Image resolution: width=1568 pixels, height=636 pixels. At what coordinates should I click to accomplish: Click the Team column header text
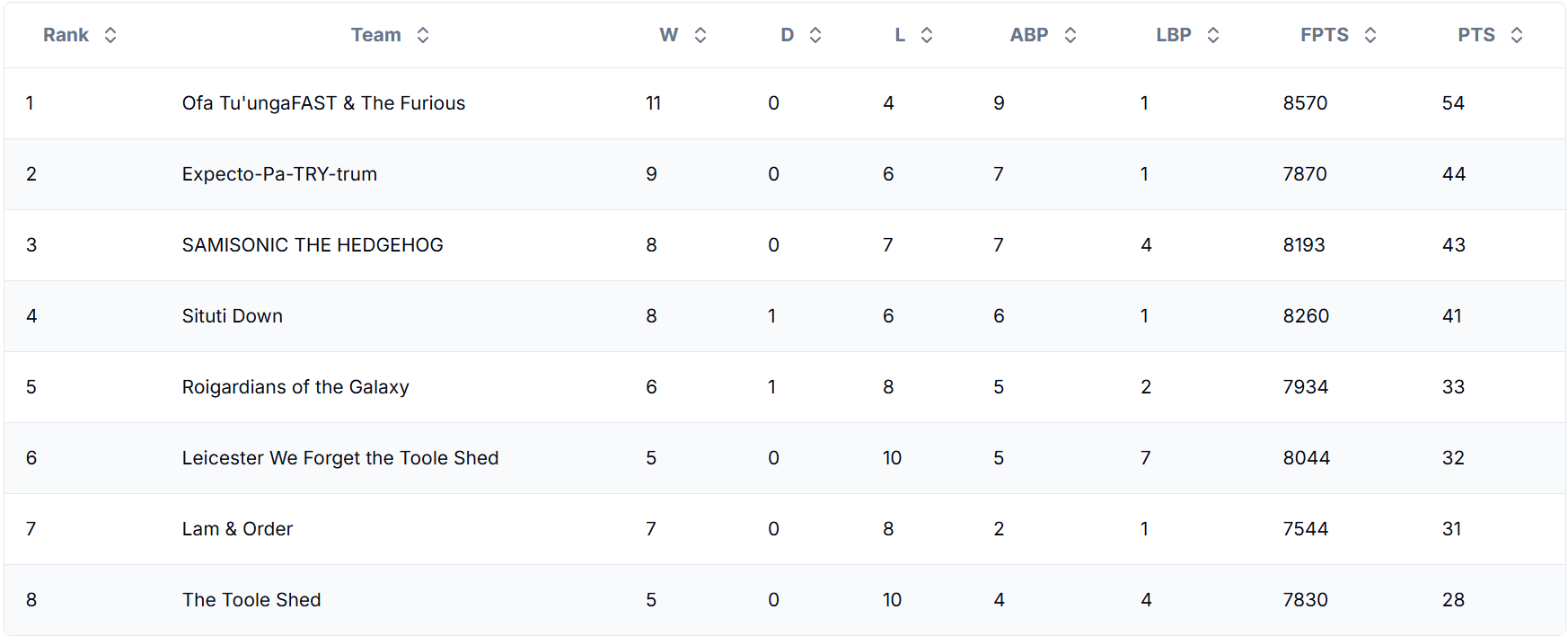tap(375, 35)
